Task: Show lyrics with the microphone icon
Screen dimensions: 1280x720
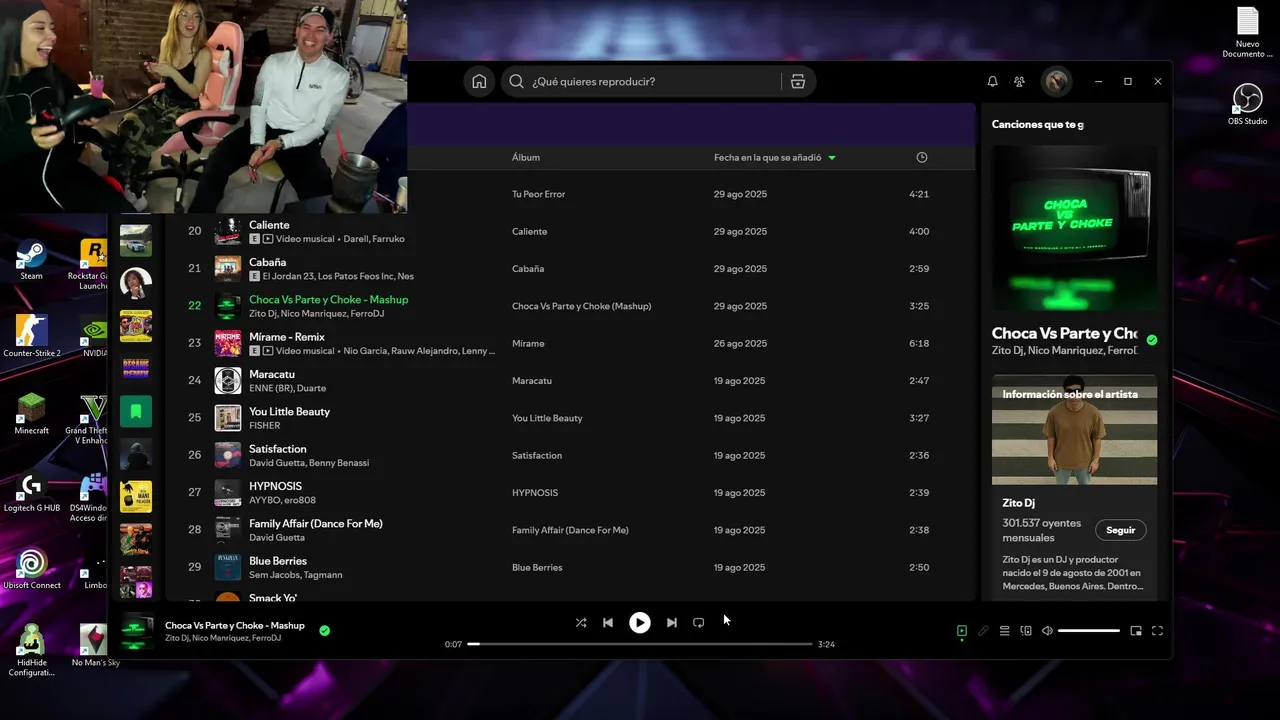Action: pos(983,631)
